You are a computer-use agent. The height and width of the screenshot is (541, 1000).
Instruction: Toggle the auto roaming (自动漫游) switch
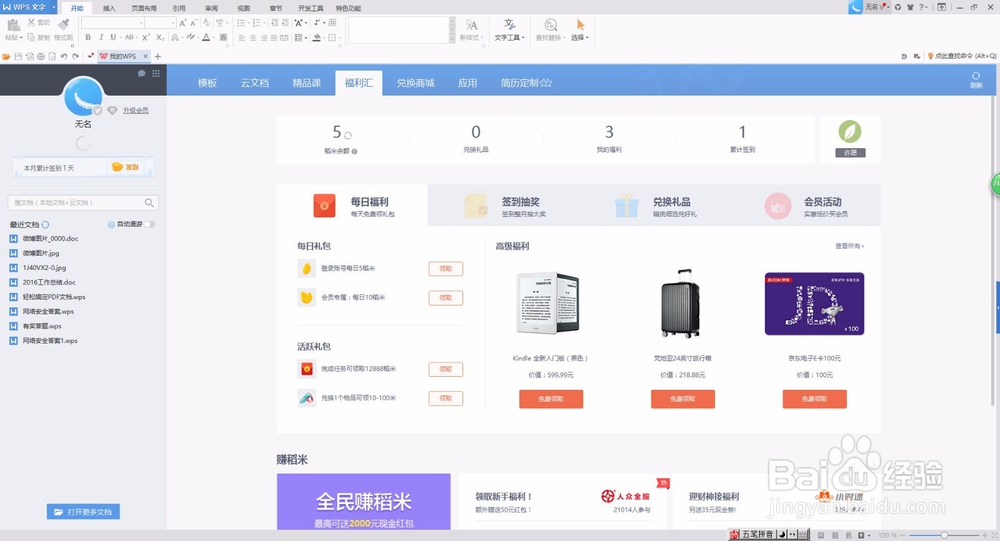pyautogui.click(x=149, y=225)
